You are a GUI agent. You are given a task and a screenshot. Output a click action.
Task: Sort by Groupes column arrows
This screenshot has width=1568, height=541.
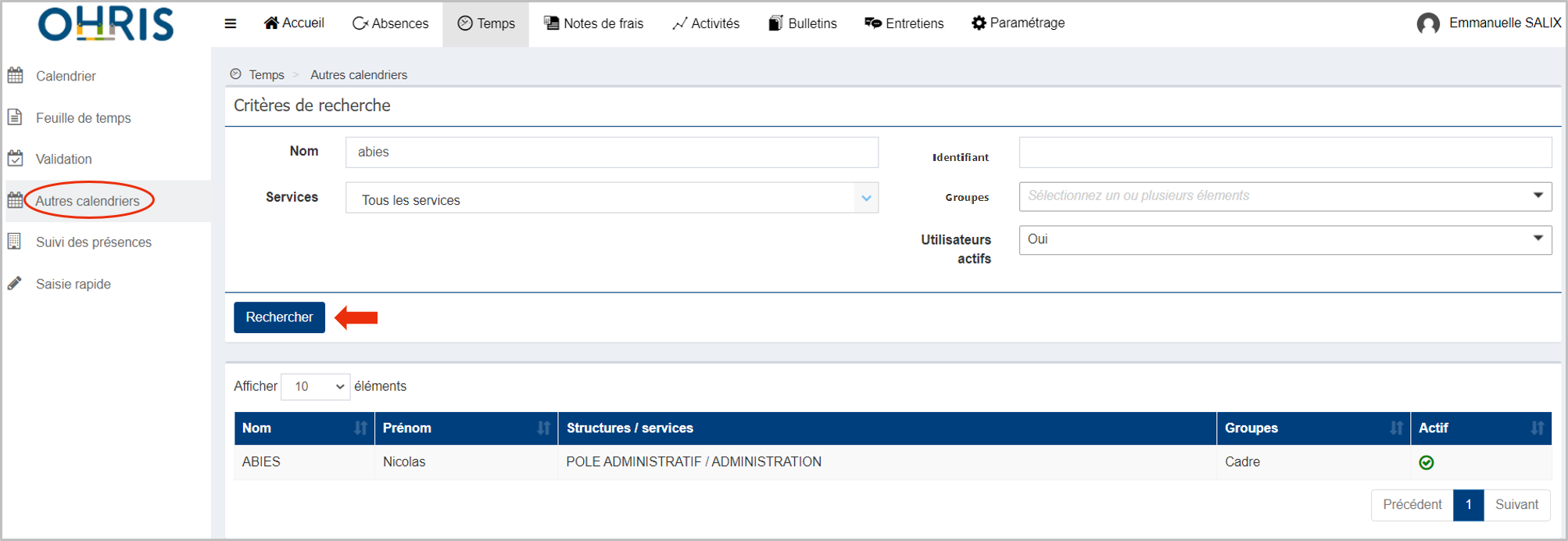coord(1397,428)
